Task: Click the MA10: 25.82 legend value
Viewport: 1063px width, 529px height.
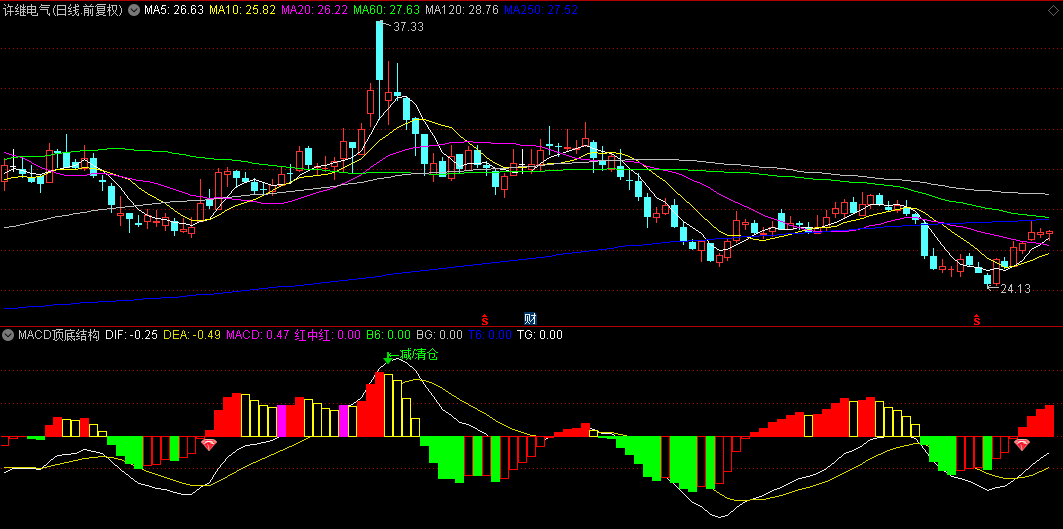Action: click(242, 10)
